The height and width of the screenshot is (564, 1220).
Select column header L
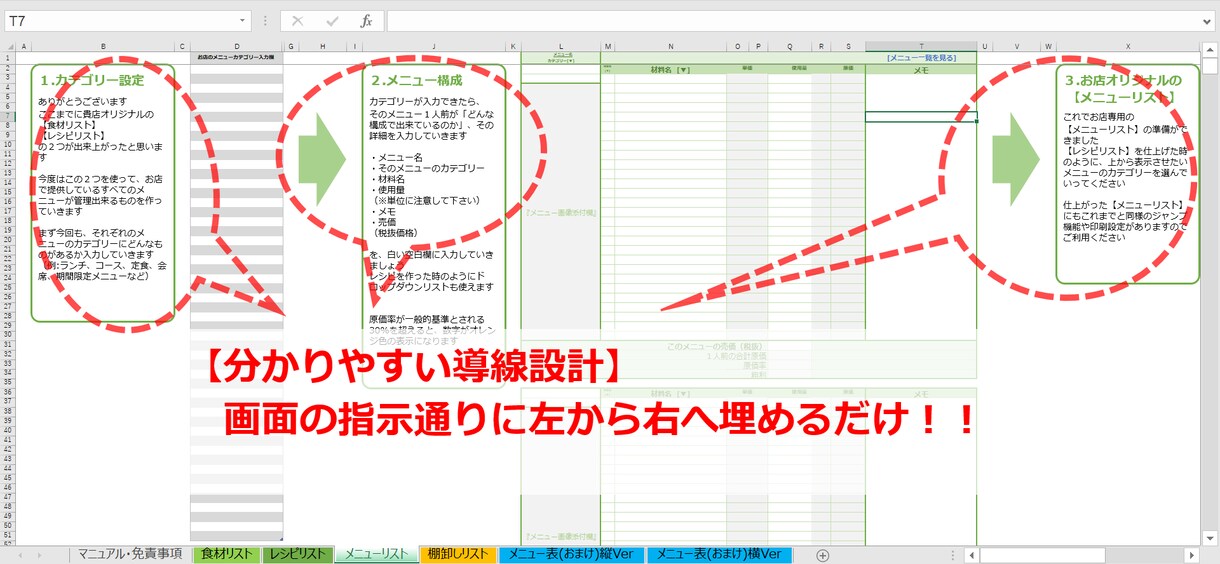[561, 46]
